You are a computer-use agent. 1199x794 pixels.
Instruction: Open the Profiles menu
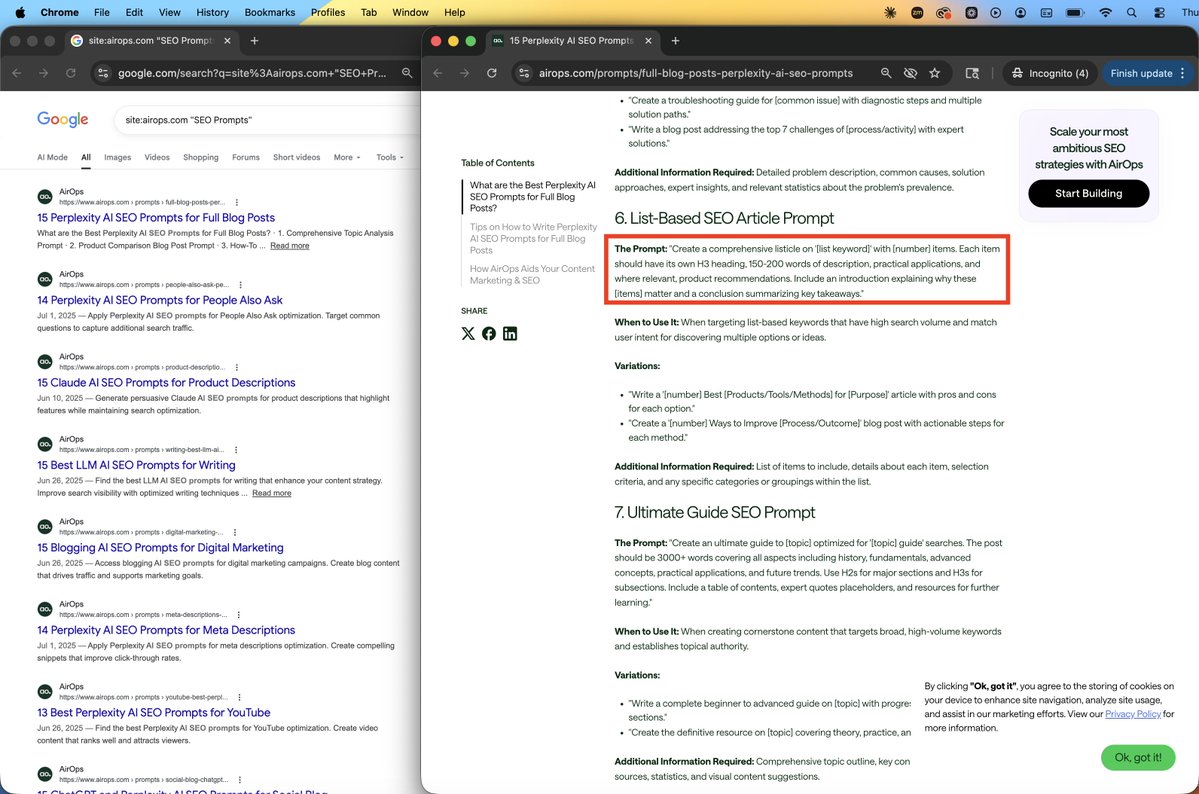coord(328,12)
